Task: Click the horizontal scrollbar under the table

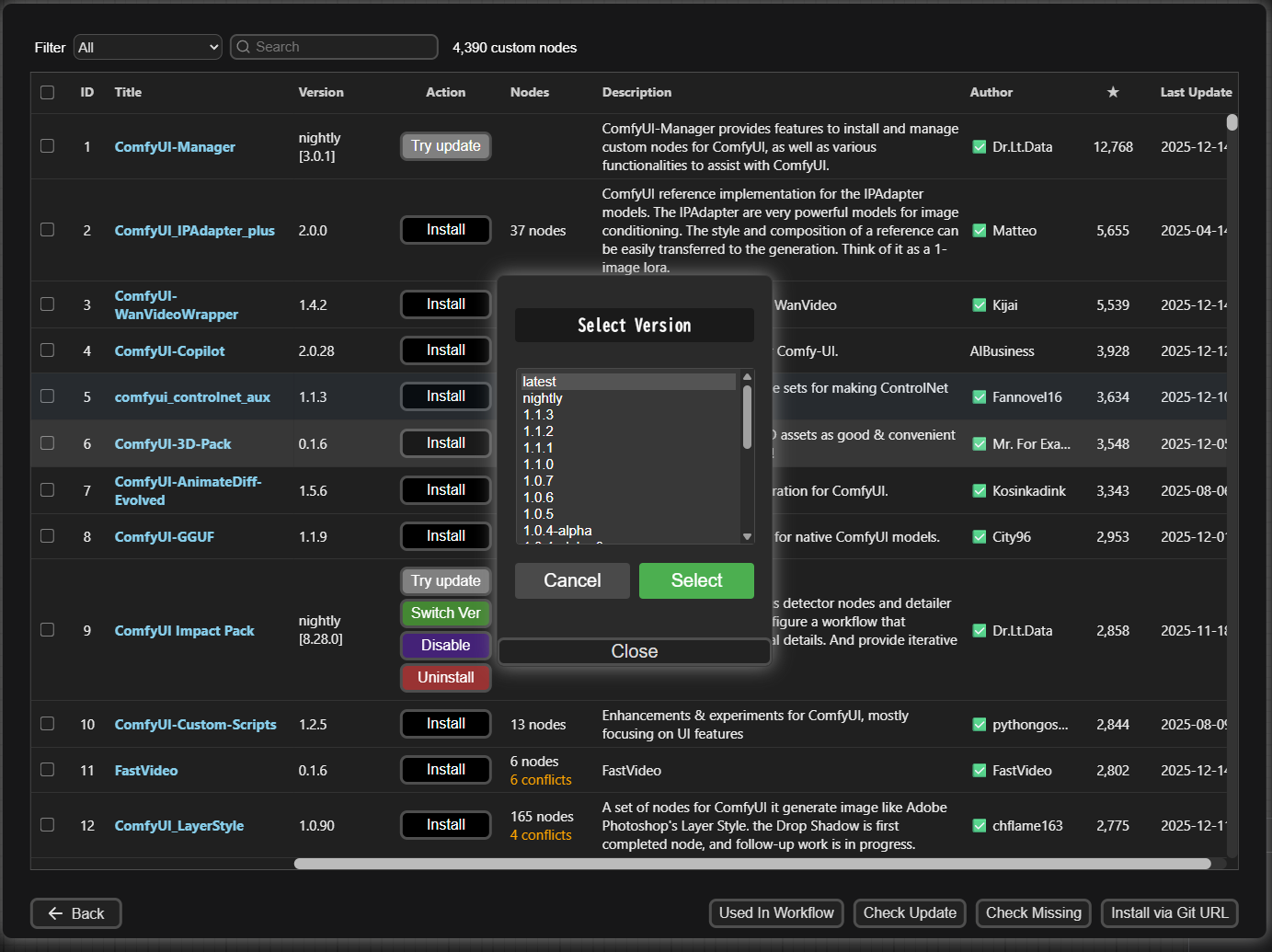Action: (751, 864)
